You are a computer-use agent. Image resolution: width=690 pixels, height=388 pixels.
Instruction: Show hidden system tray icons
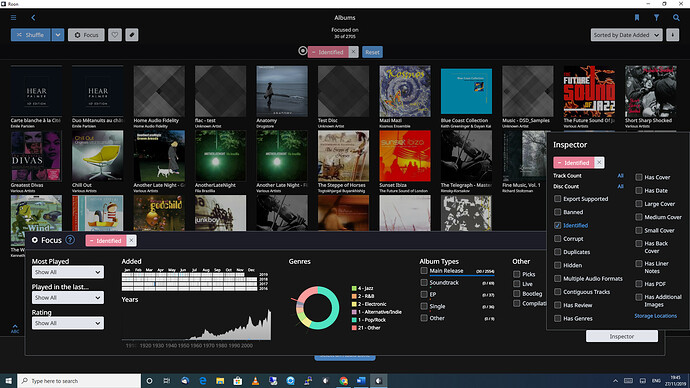[615, 381]
